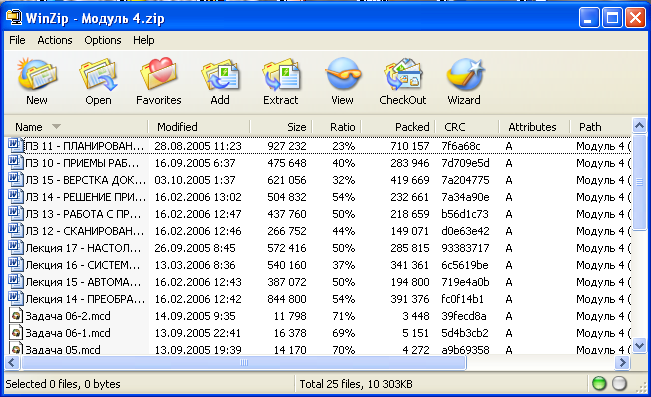The image size is (651, 397).
Task: Click the CRC value 719e4a0b
Action: click(465, 282)
